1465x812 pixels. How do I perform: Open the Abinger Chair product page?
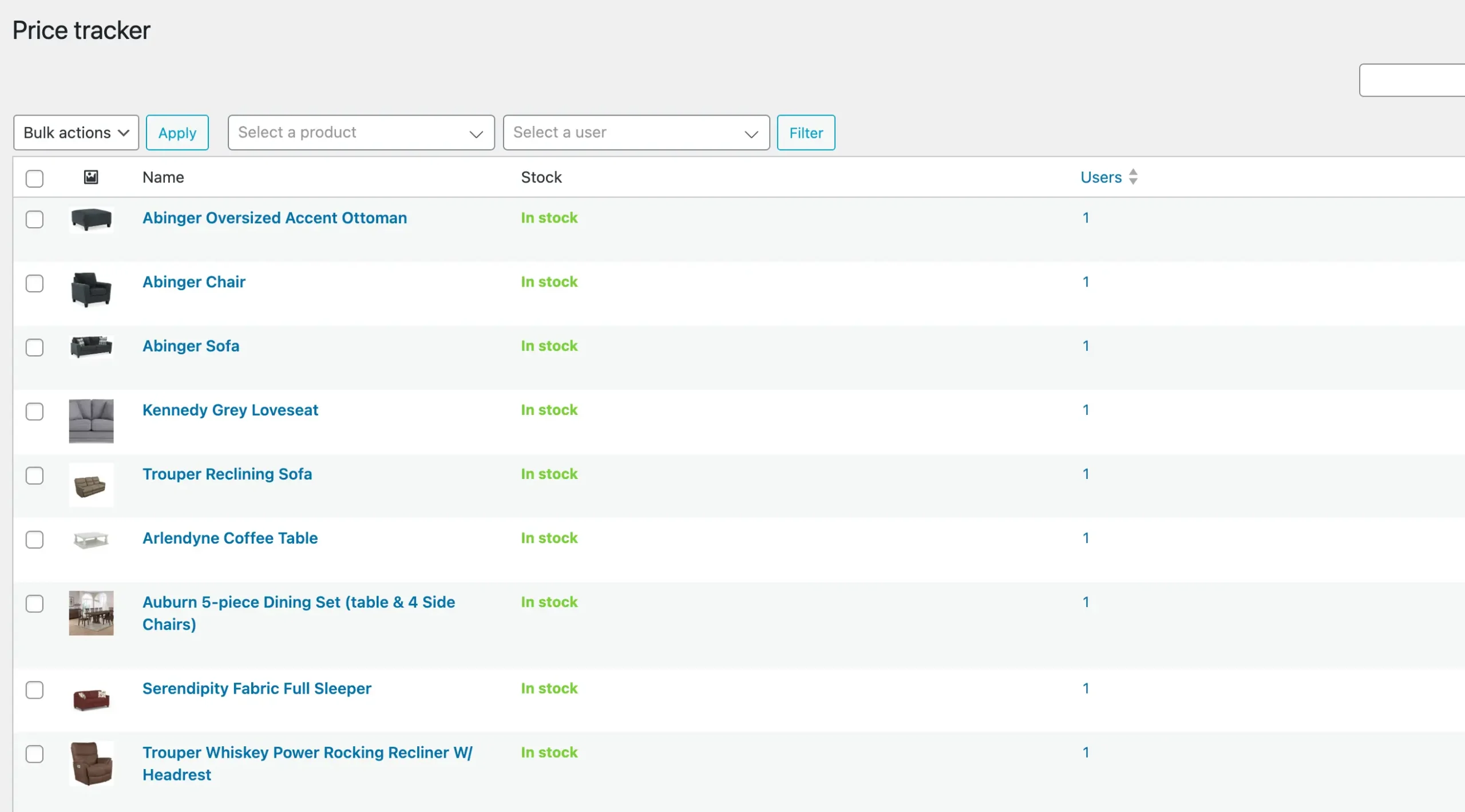click(193, 282)
